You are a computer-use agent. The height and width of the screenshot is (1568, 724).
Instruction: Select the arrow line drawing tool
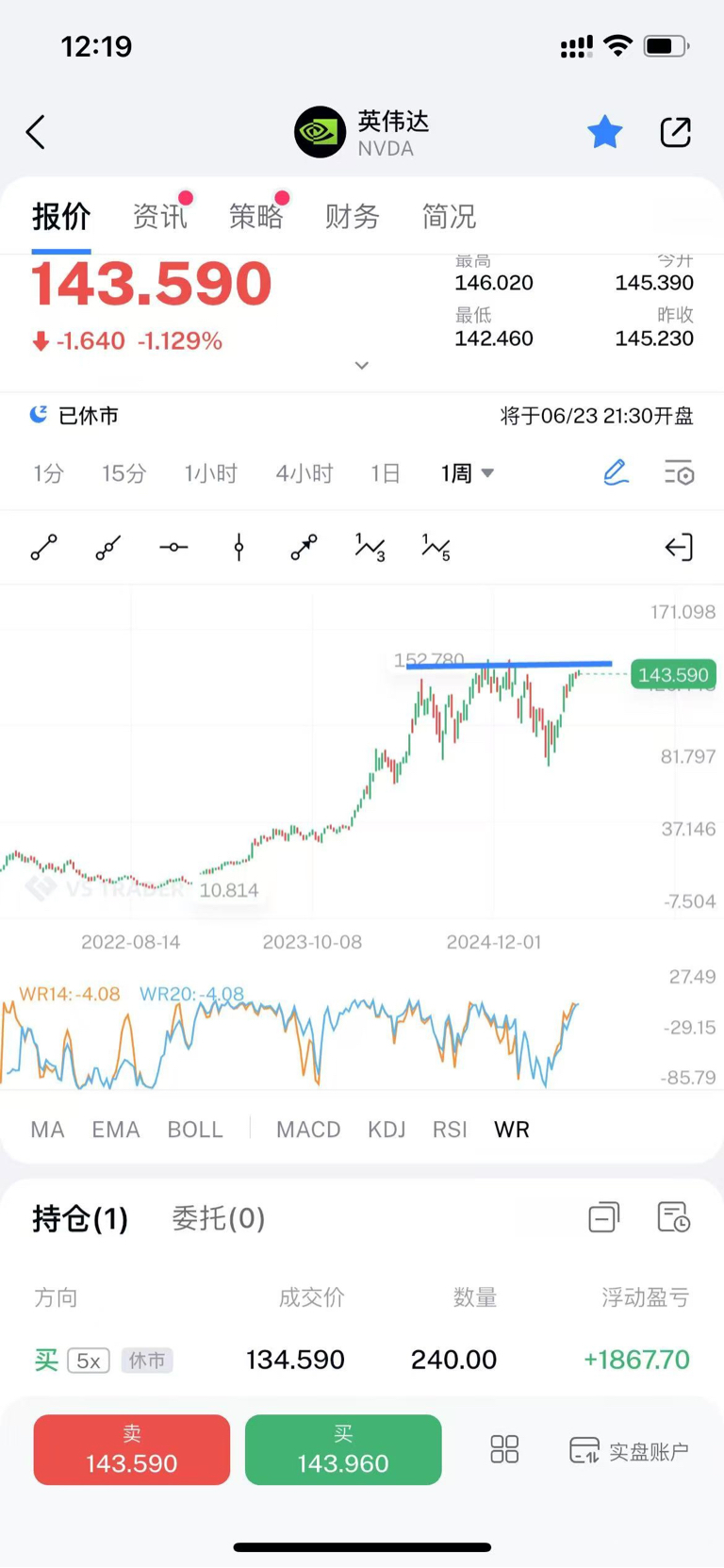tap(304, 547)
